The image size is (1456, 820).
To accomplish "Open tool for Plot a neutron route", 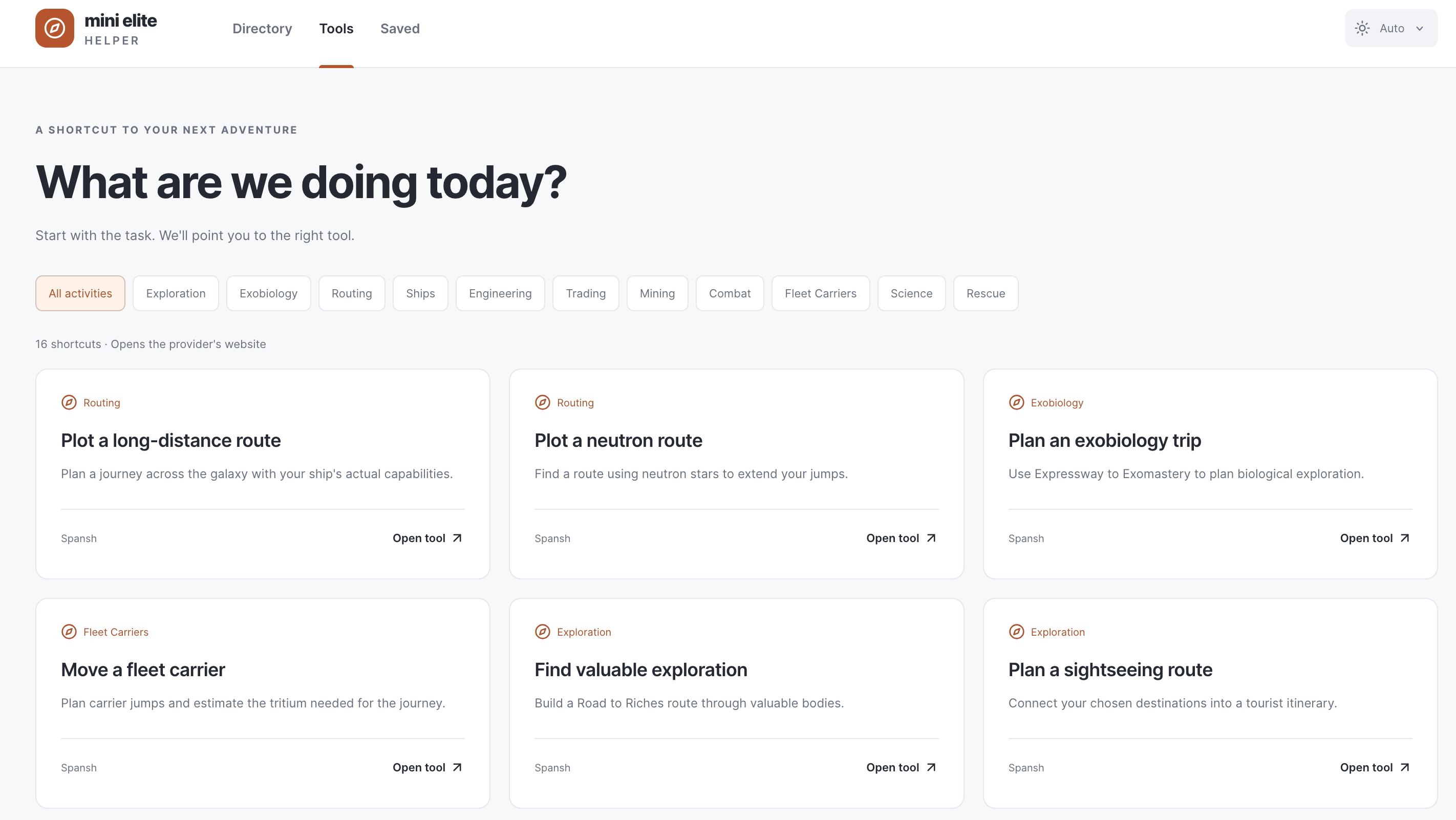I will click(902, 538).
